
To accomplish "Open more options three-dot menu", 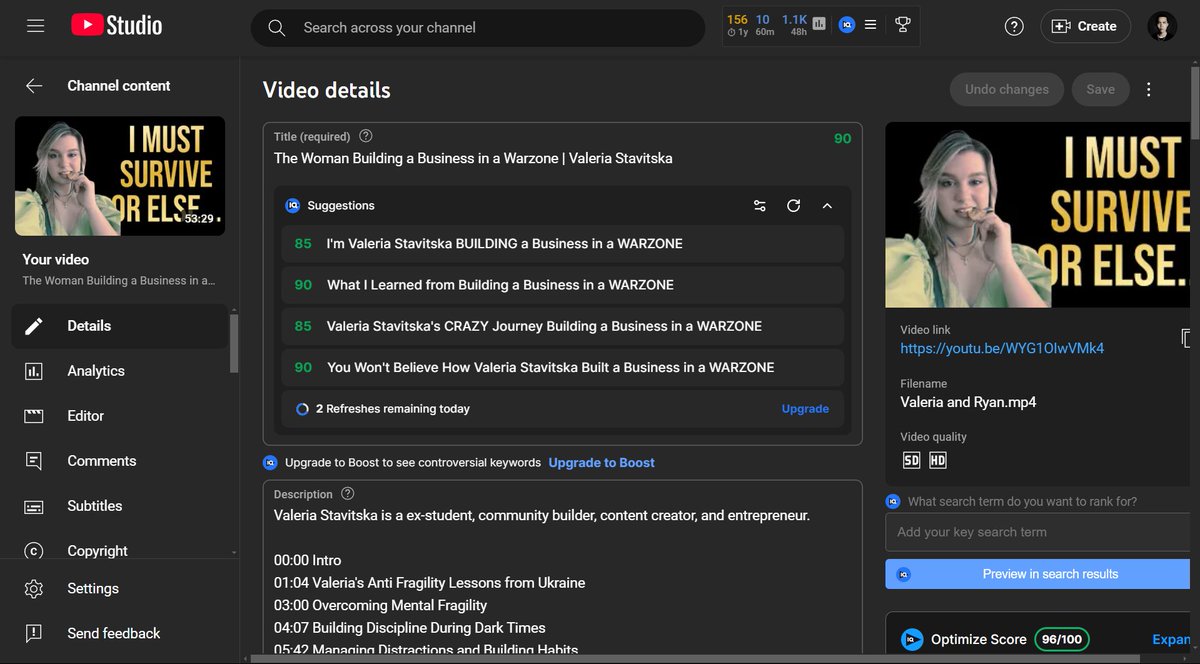I will point(1149,89).
